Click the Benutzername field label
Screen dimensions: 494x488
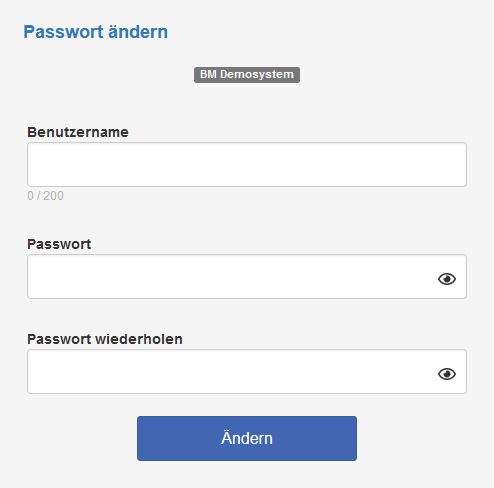[x=78, y=132]
